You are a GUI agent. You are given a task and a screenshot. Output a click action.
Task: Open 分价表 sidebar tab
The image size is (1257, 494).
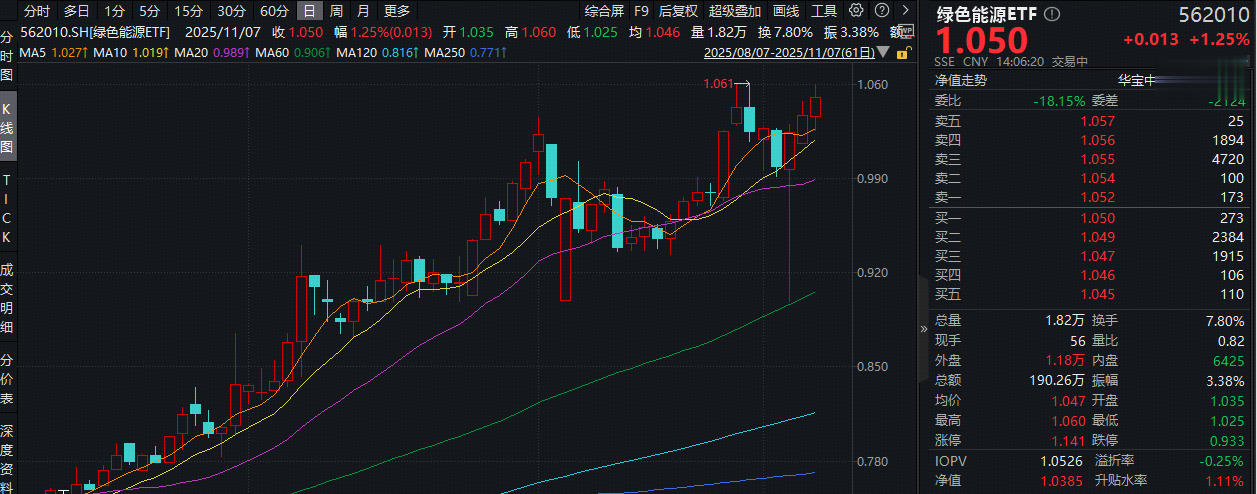click(7, 379)
